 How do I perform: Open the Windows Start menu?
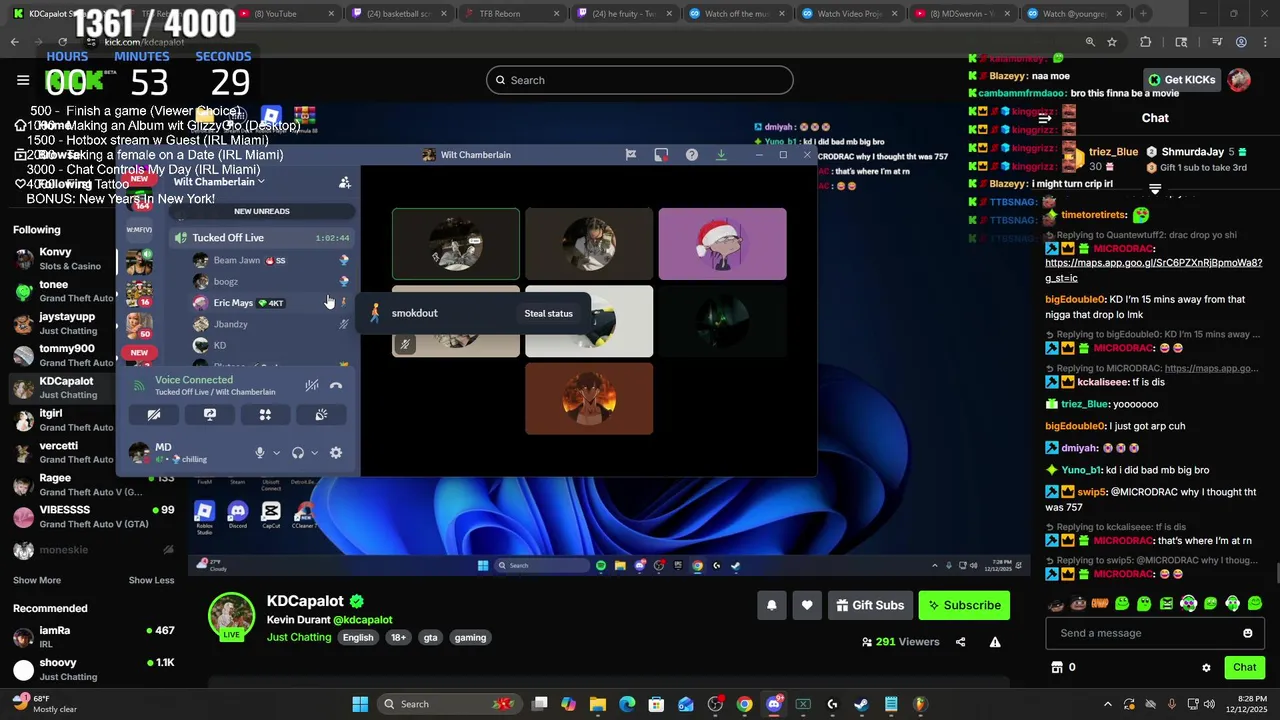coord(360,704)
